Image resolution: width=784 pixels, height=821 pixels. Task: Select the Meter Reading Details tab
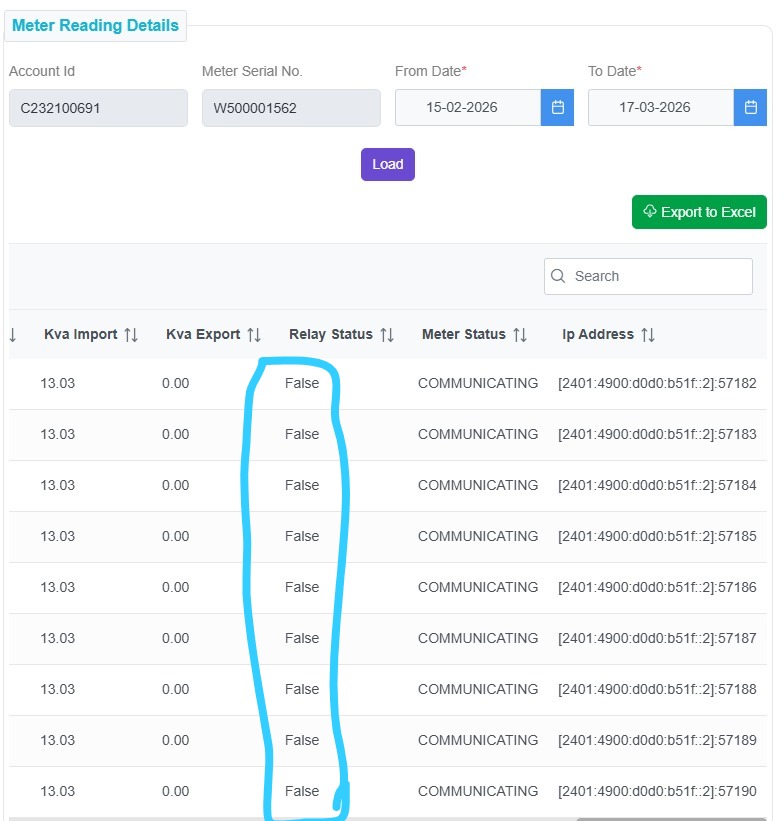pyautogui.click(x=95, y=26)
